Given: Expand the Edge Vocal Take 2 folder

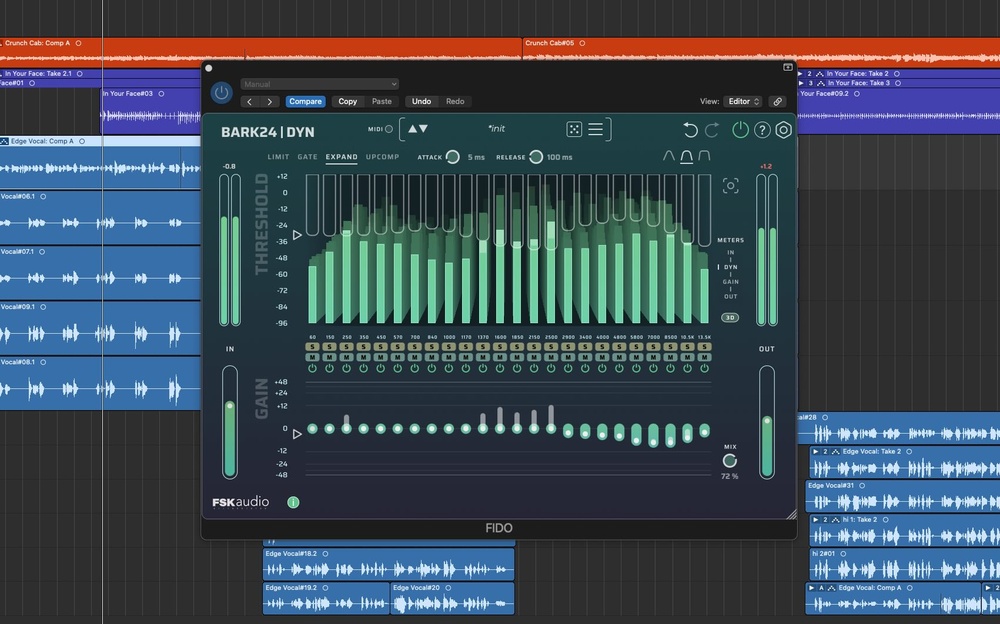Looking at the screenshot, I should click(815, 452).
